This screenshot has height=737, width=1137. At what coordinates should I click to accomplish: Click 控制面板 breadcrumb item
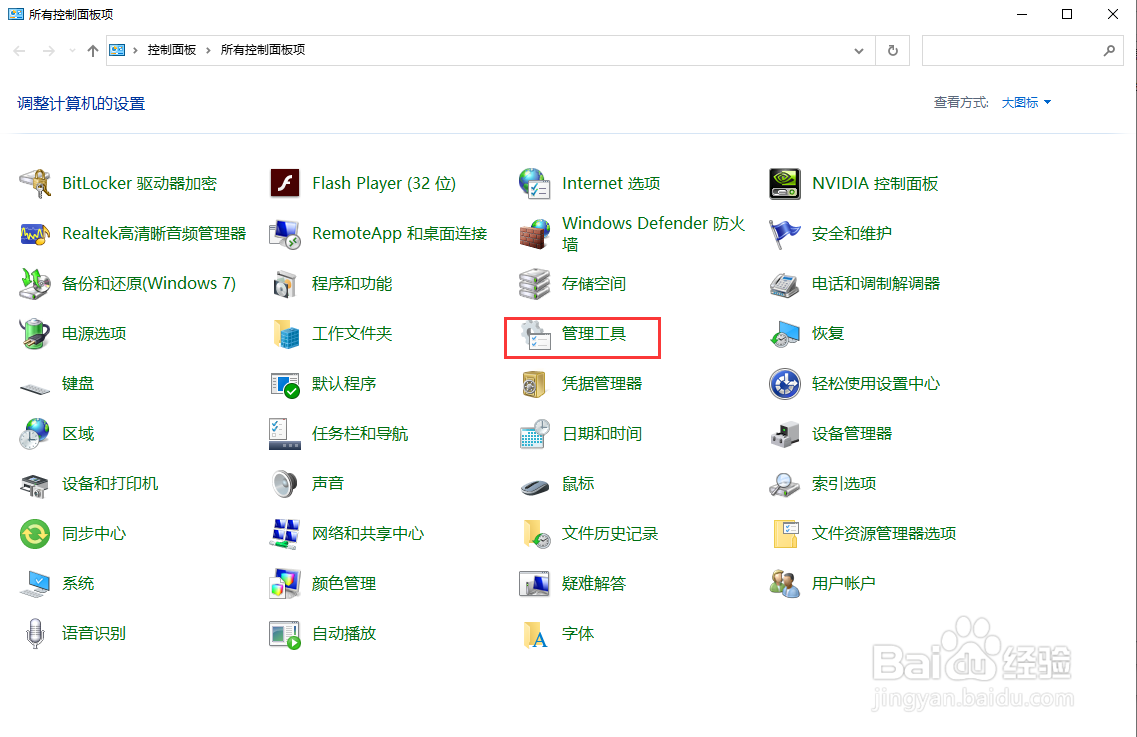coord(172,50)
